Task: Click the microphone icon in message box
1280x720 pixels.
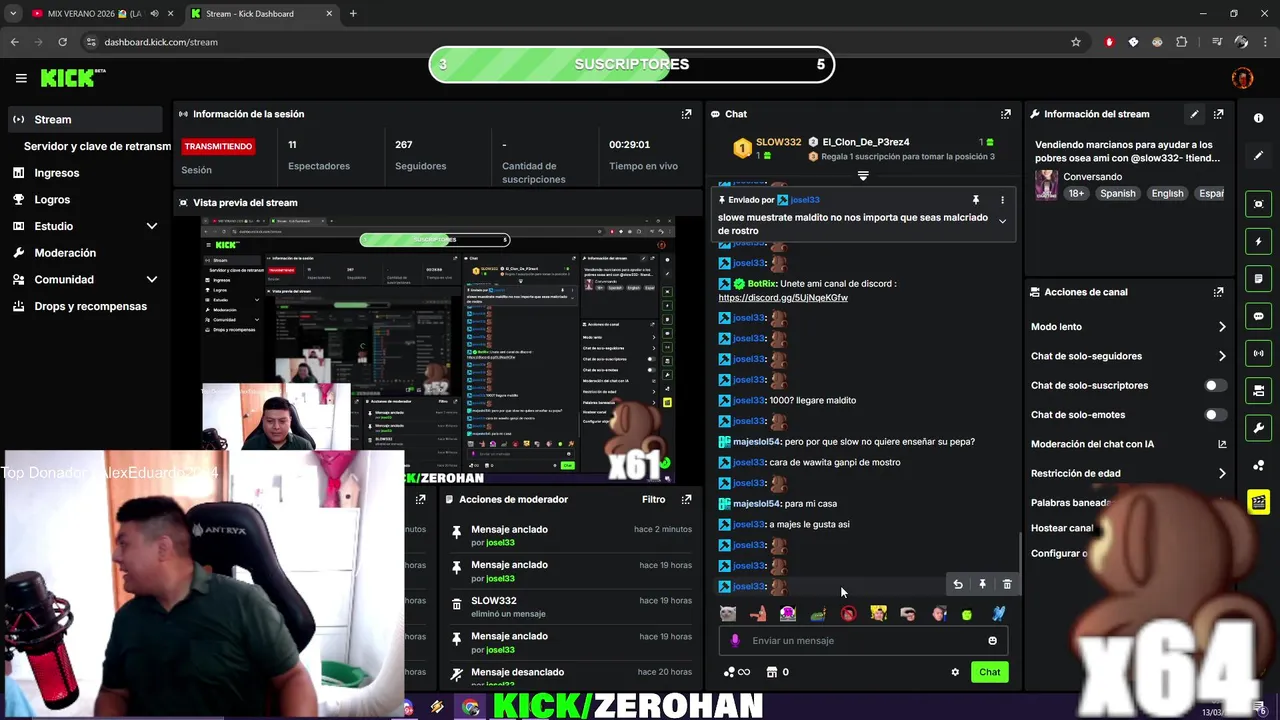Action: [x=735, y=641]
